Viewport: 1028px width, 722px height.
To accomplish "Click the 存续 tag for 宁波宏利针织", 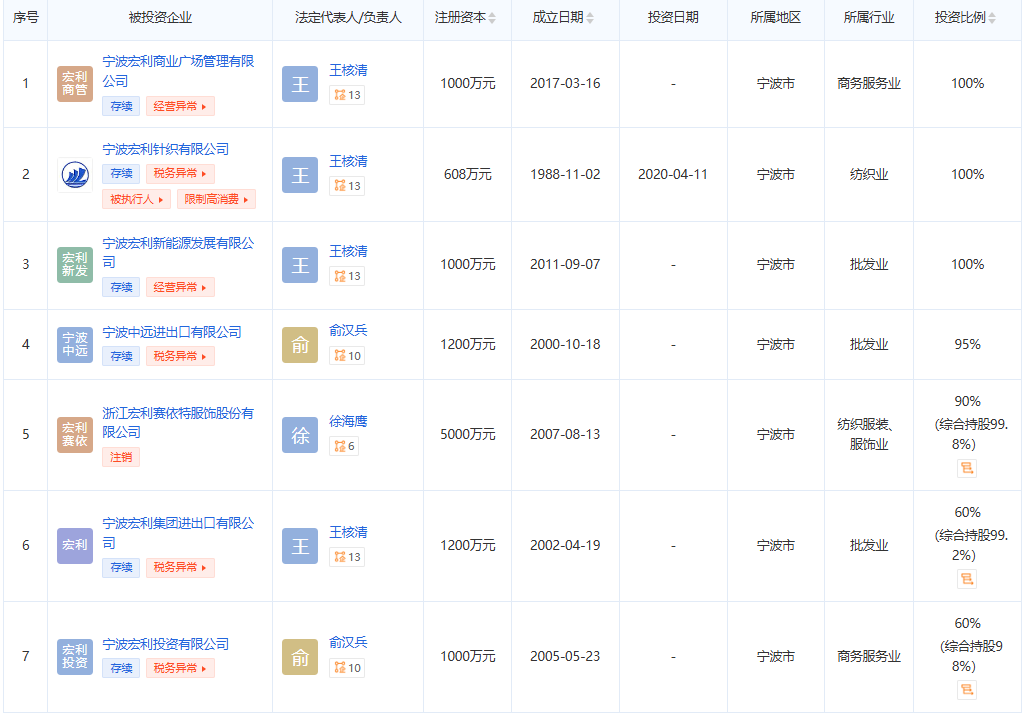I will 121,174.
